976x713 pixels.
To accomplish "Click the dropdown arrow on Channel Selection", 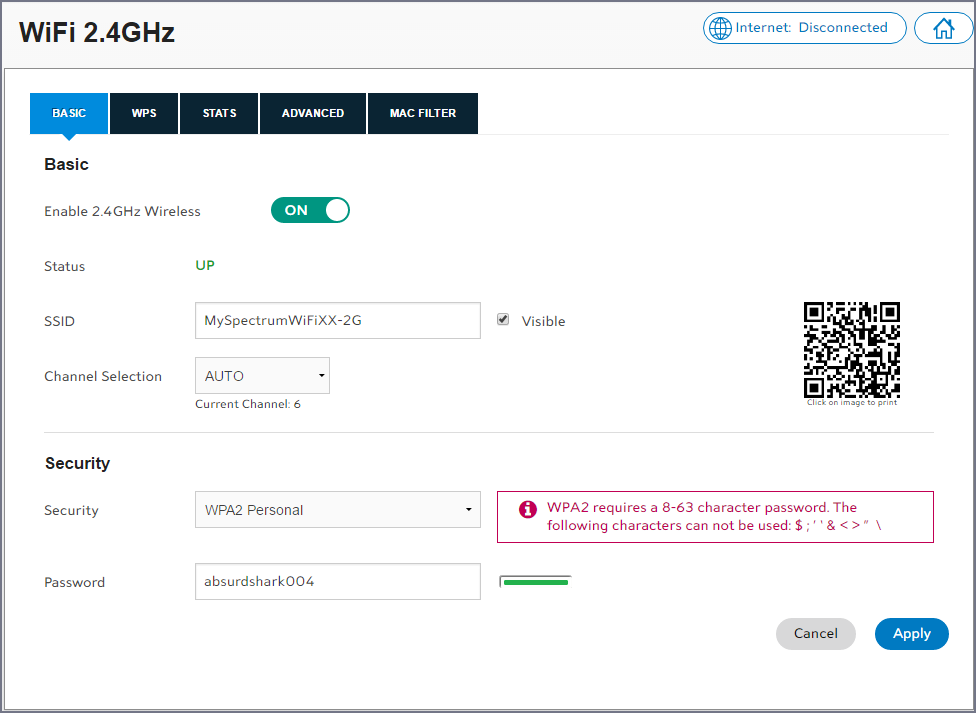I will [x=321, y=376].
